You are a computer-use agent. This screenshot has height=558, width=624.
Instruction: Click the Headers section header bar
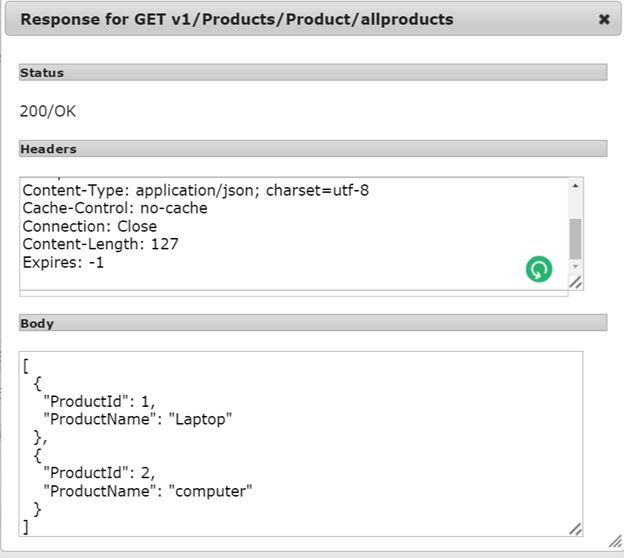(312, 149)
